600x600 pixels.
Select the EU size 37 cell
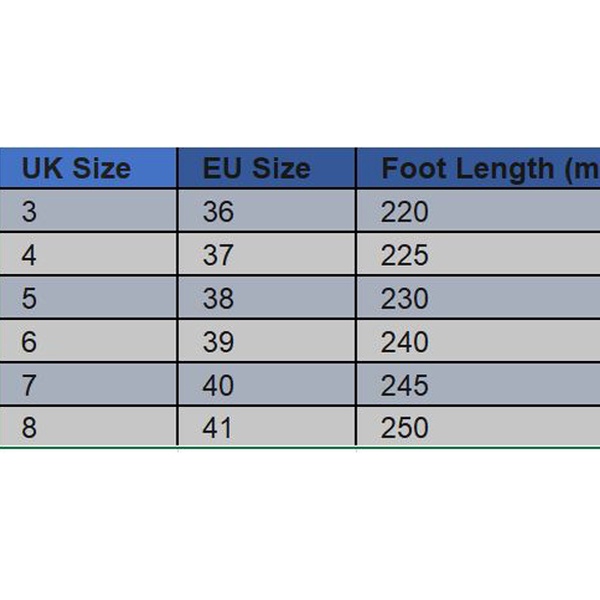tap(266, 256)
